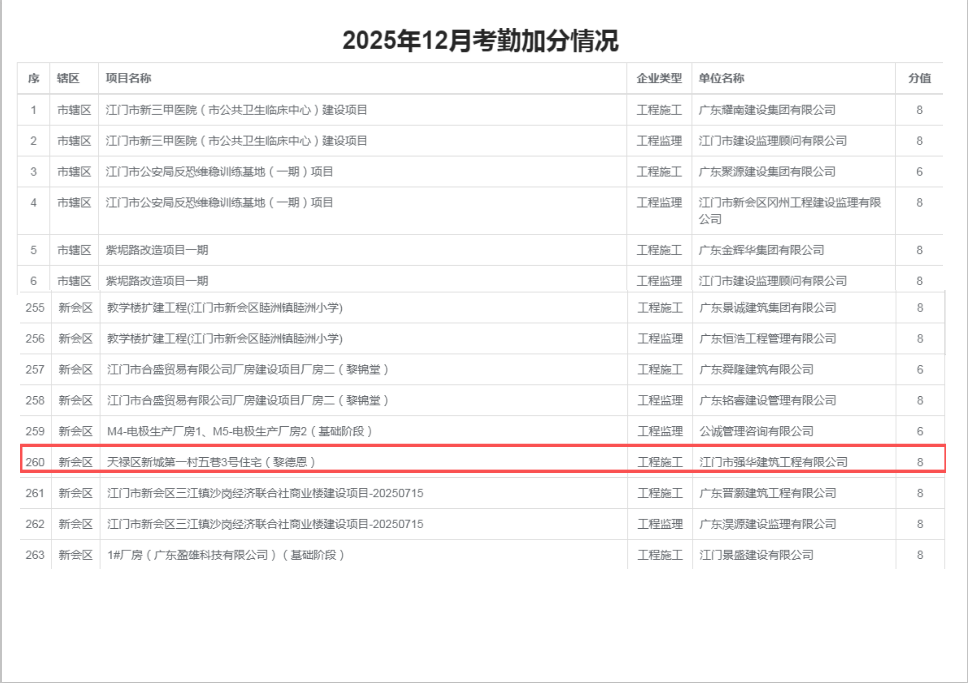968x683 pixels.
Task: Click the 企业类型 column header
Action: click(x=659, y=78)
